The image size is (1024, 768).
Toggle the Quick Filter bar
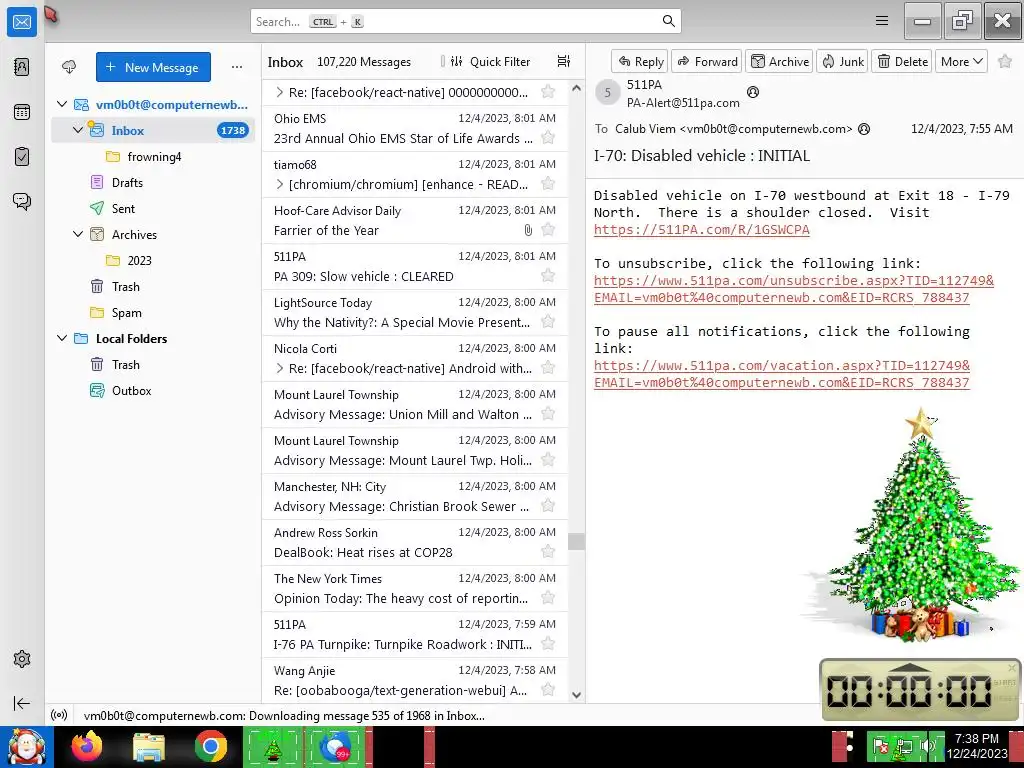[491, 61]
